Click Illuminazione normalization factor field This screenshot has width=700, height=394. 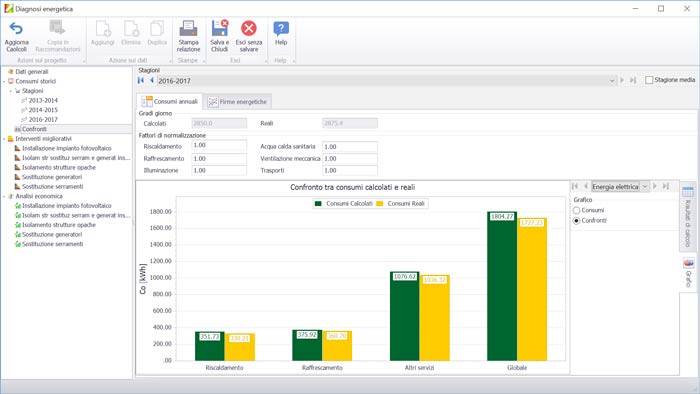[219, 170]
